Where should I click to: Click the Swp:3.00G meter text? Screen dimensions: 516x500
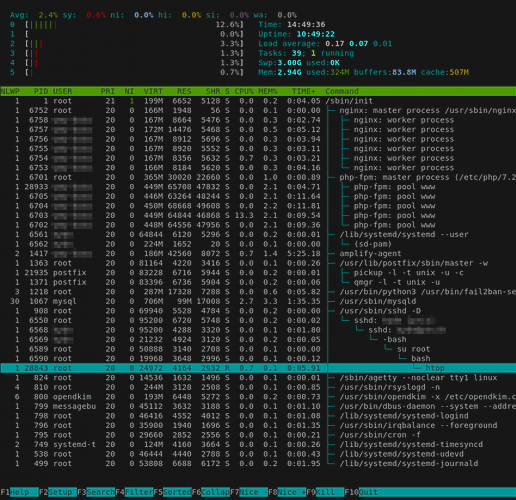point(280,63)
